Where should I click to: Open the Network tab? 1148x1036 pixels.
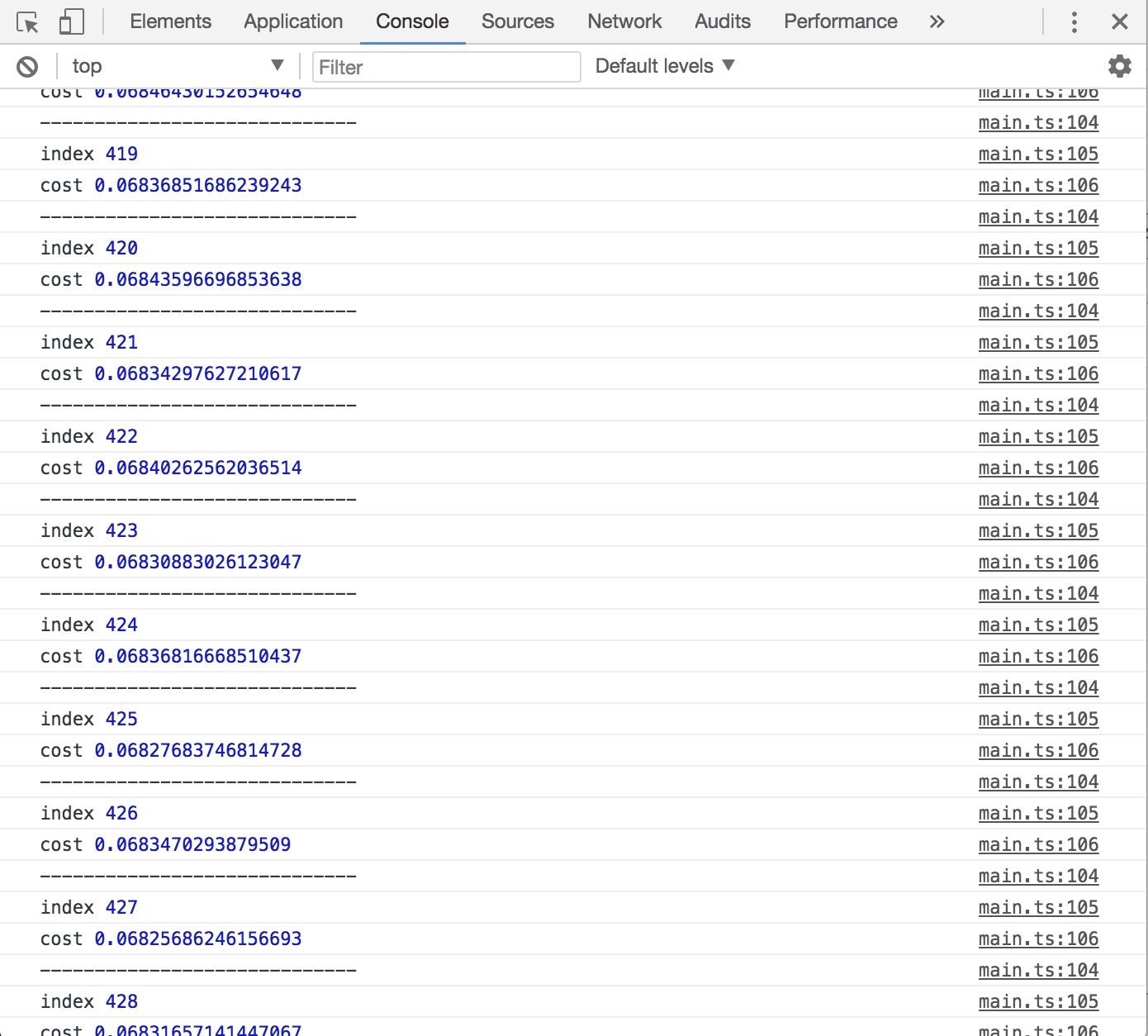coord(624,21)
